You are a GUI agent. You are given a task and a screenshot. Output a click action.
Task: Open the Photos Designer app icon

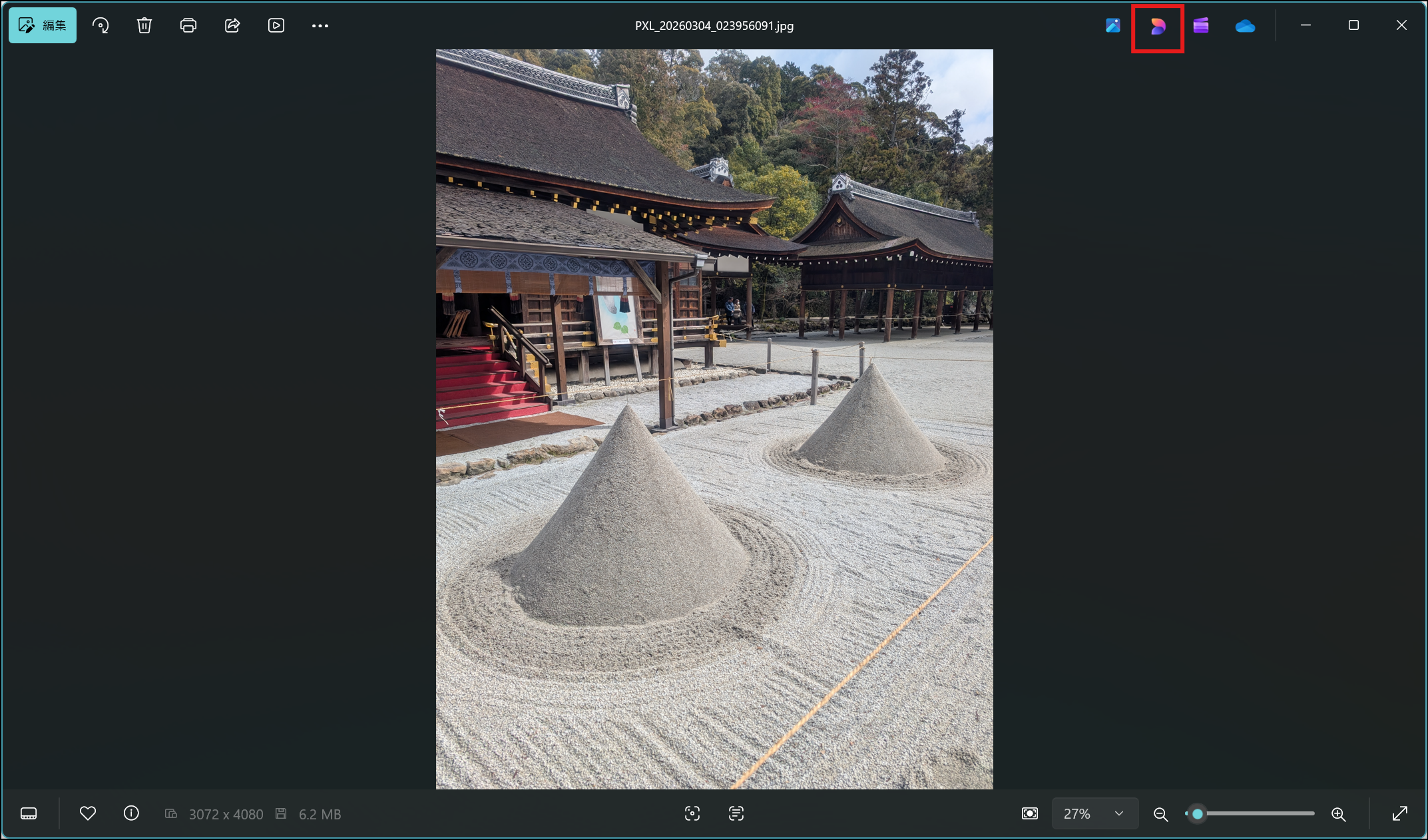tap(1113, 25)
